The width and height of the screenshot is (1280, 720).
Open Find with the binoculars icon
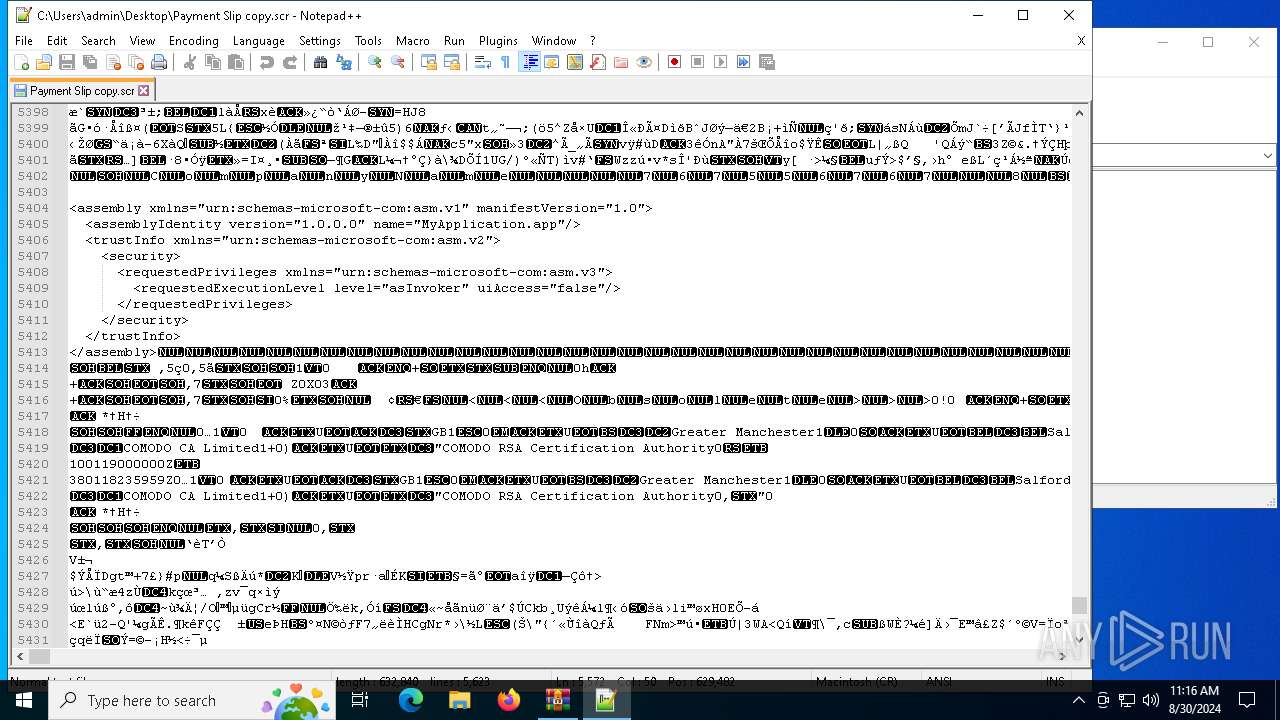(x=321, y=62)
